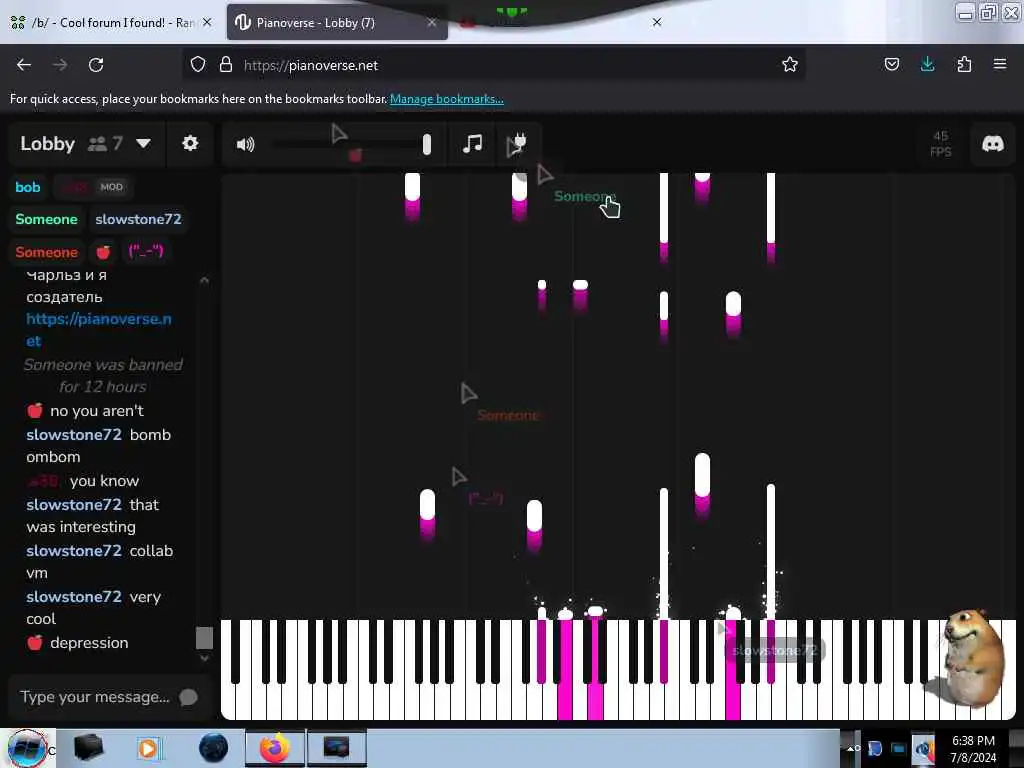Click the chat scrollbar thumb
Screen dimensions: 1024x768
pos(204,638)
